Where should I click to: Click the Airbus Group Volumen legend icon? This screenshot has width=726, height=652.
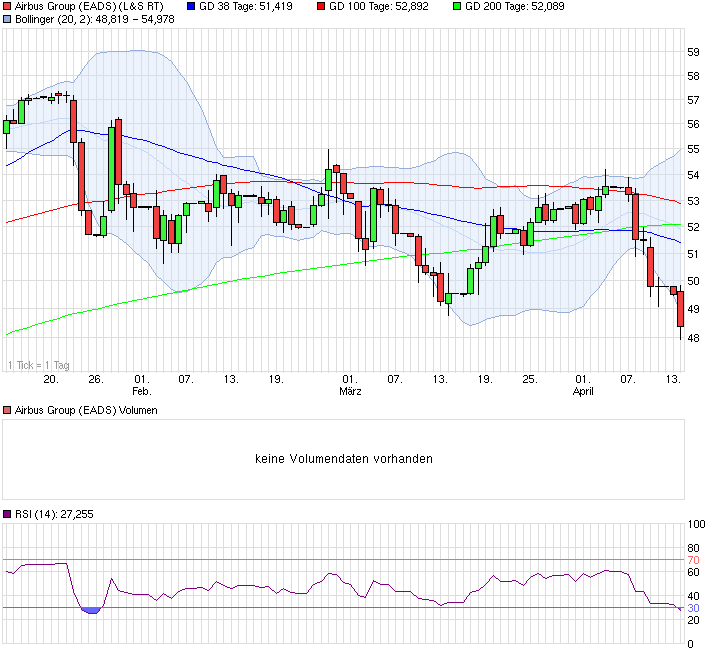7,410
